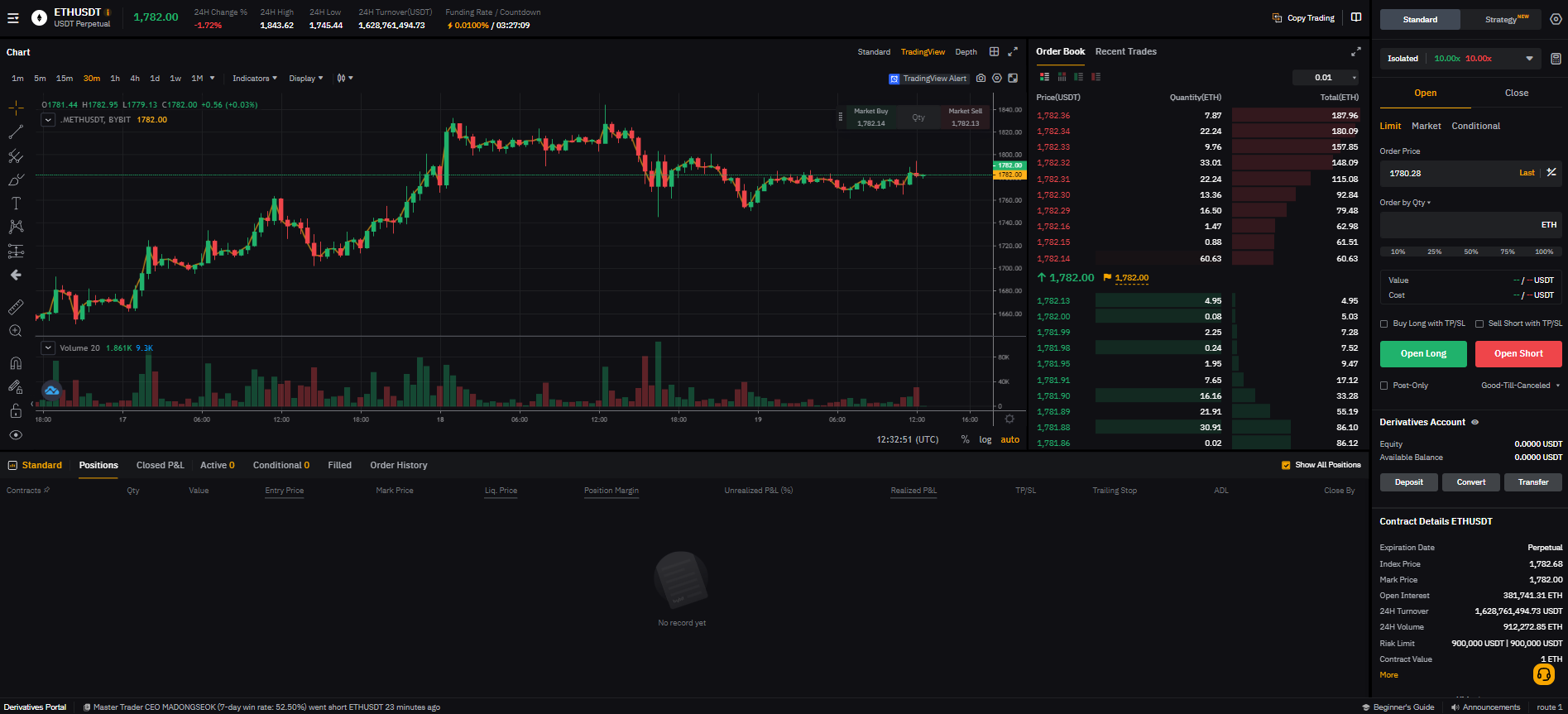Click the magnet mode icon
Screen dimensions: 1568x714
tap(16, 363)
